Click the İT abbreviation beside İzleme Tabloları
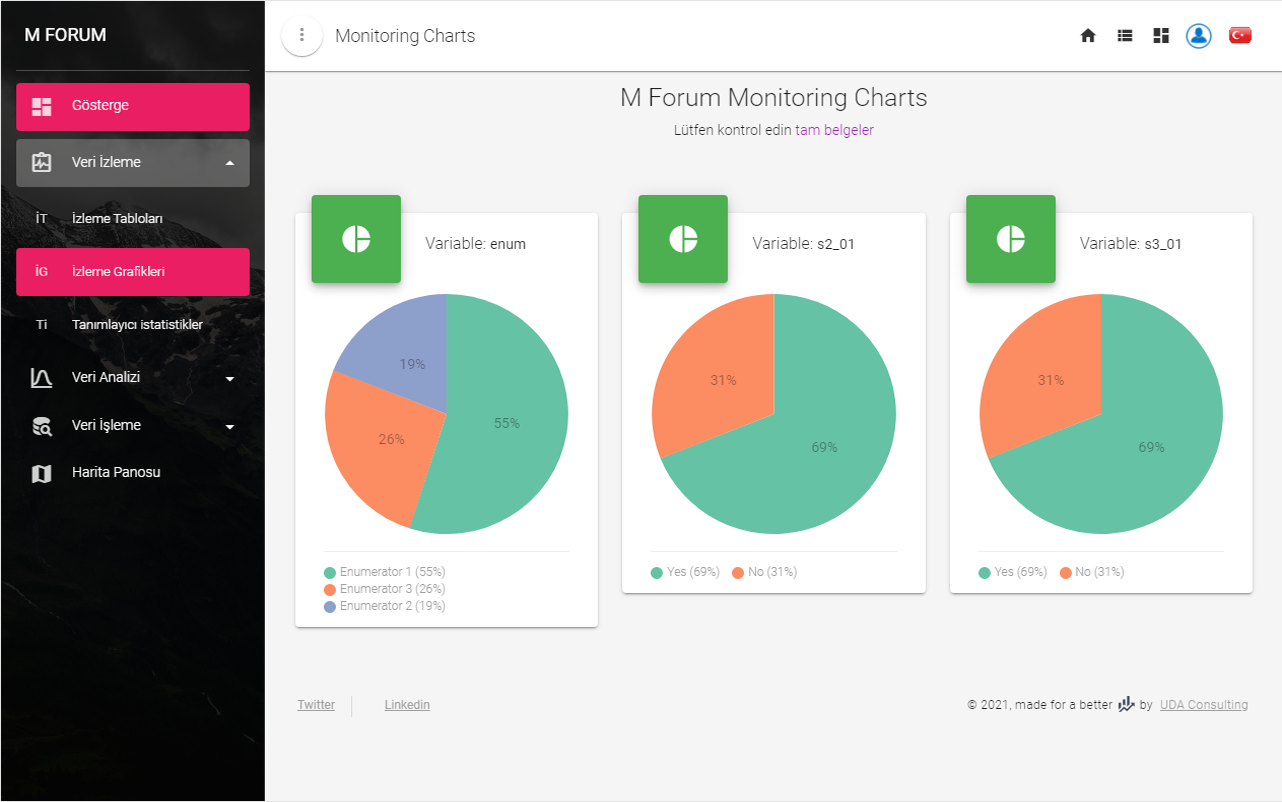 coord(41,219)
